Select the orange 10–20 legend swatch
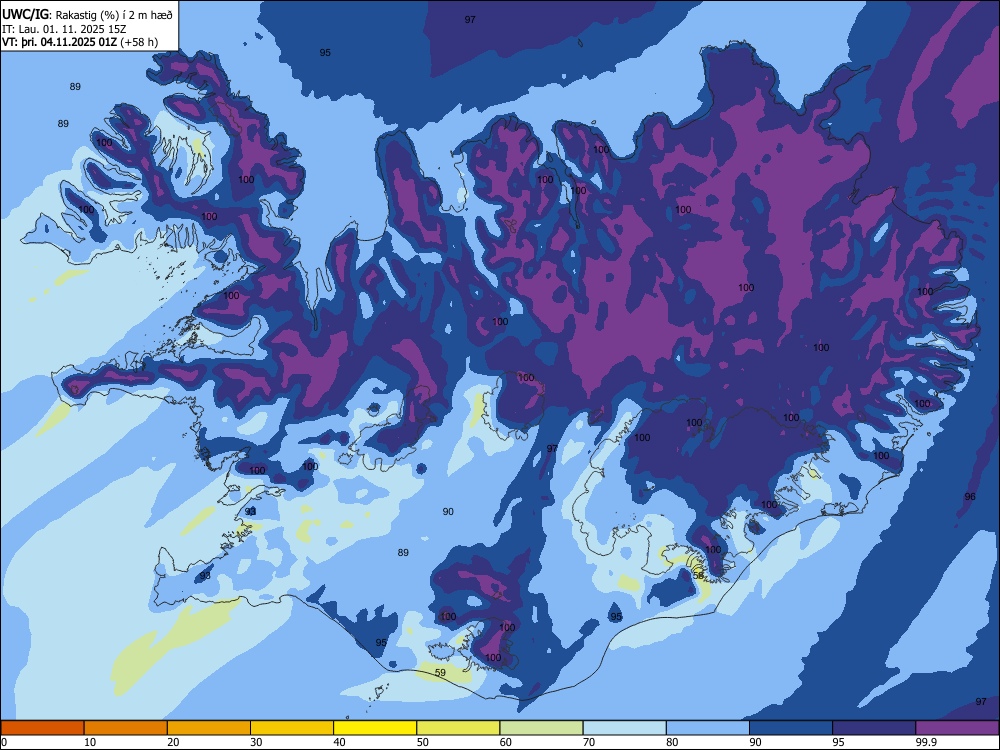Viewport: 1000px width, 750px height. click(x=126, y=728)
